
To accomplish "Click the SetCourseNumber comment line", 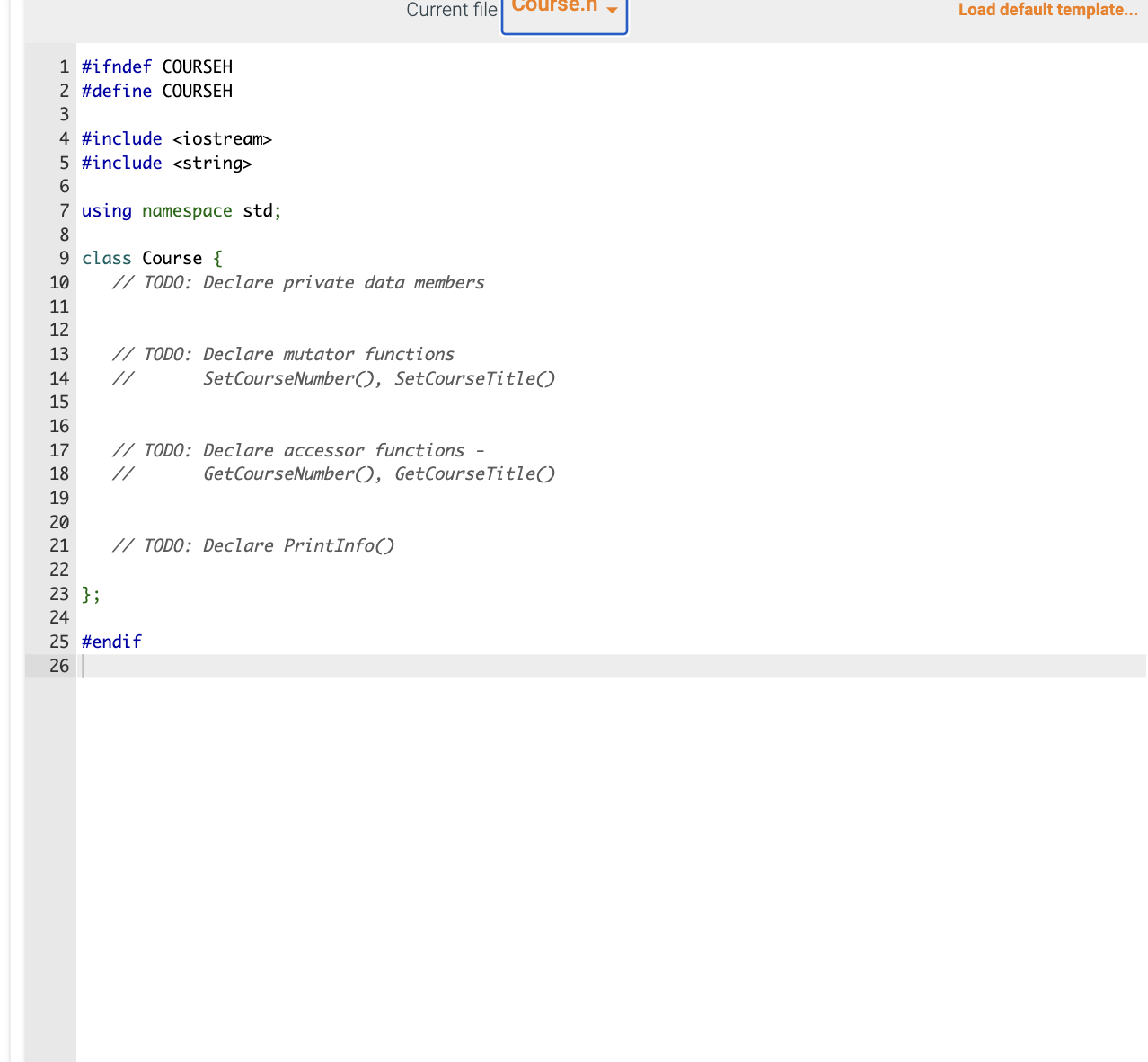I will pos(333,378).
